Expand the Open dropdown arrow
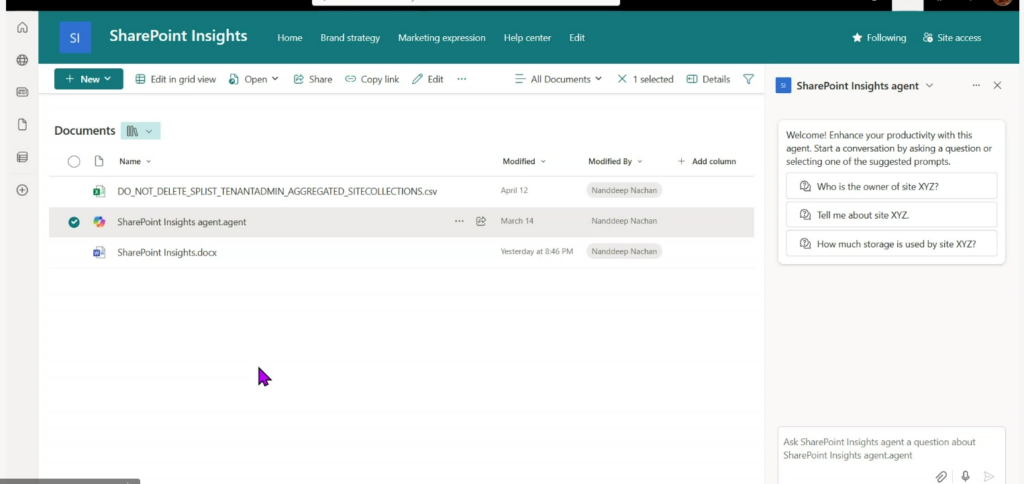The width and height of the screenshot is (1024, 484). point(275,79)
